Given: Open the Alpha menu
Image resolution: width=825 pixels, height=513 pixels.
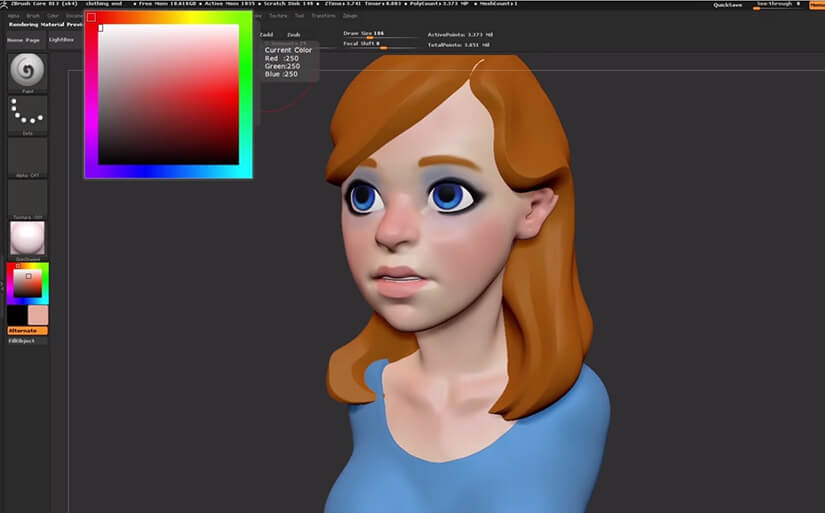Looking at the screenshot, I should pos(14,16).
